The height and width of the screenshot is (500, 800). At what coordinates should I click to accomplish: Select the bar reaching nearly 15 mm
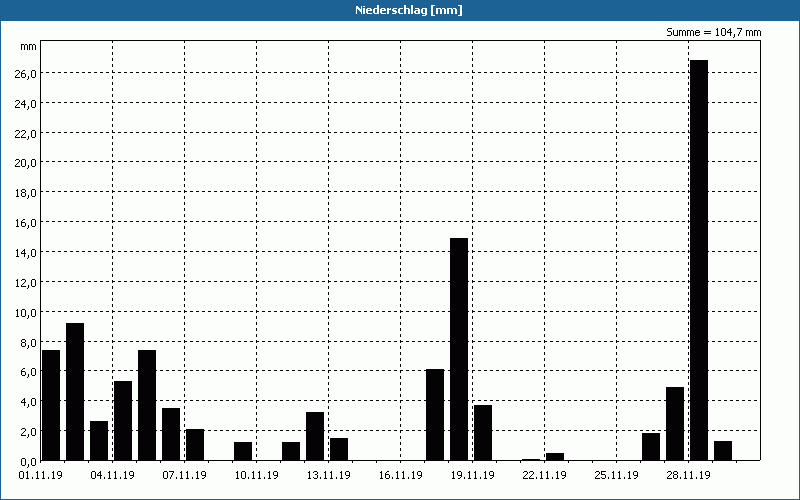pos(459,349)
